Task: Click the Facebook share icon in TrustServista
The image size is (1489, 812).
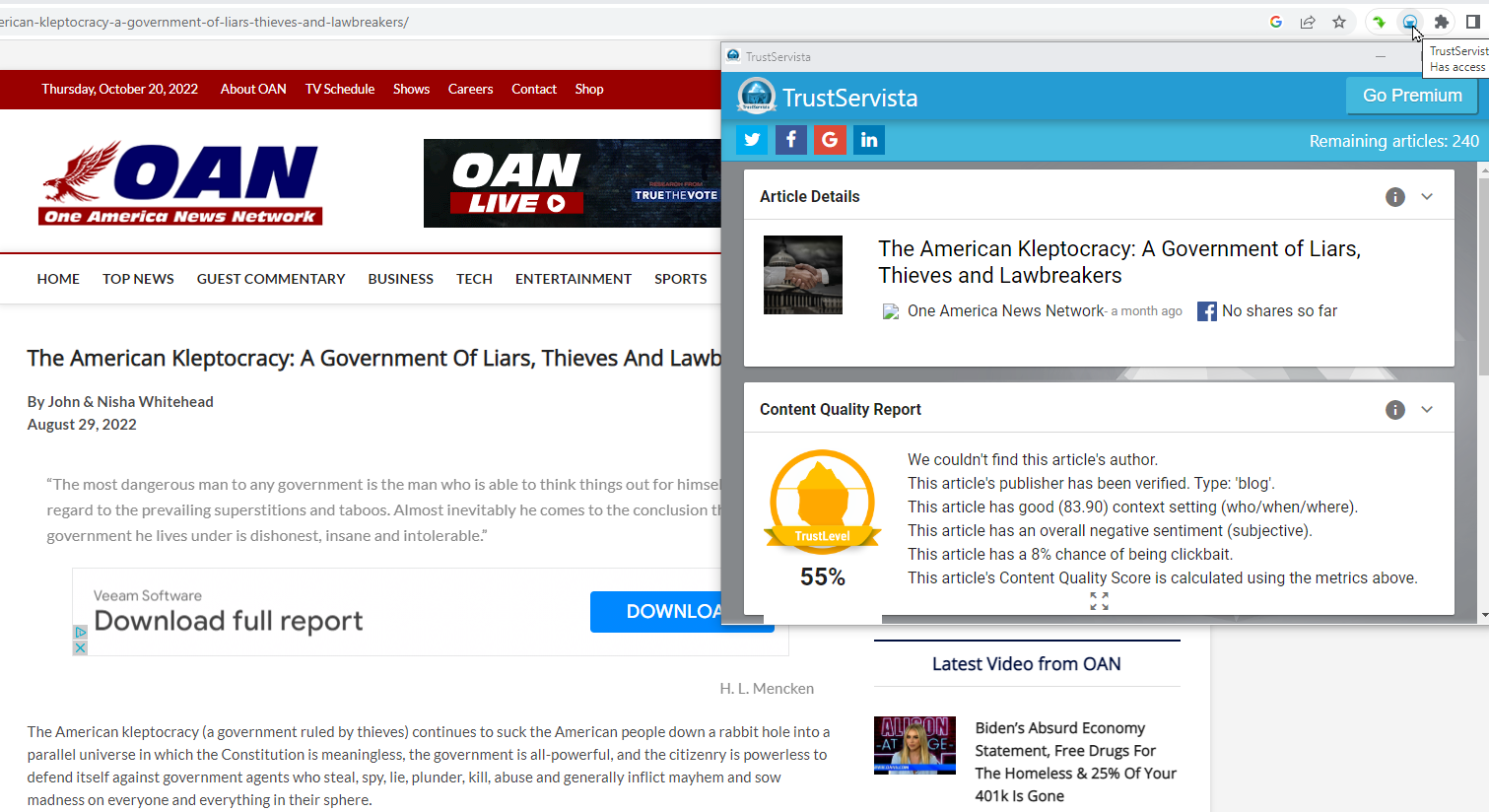Action: click(x=790, y=140)
